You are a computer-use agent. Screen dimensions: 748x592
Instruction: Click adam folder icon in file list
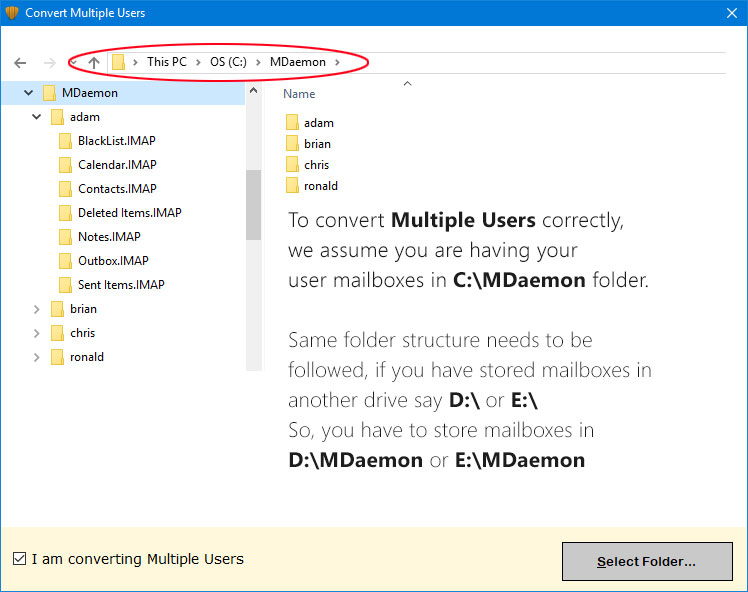[x=292, y=123]
